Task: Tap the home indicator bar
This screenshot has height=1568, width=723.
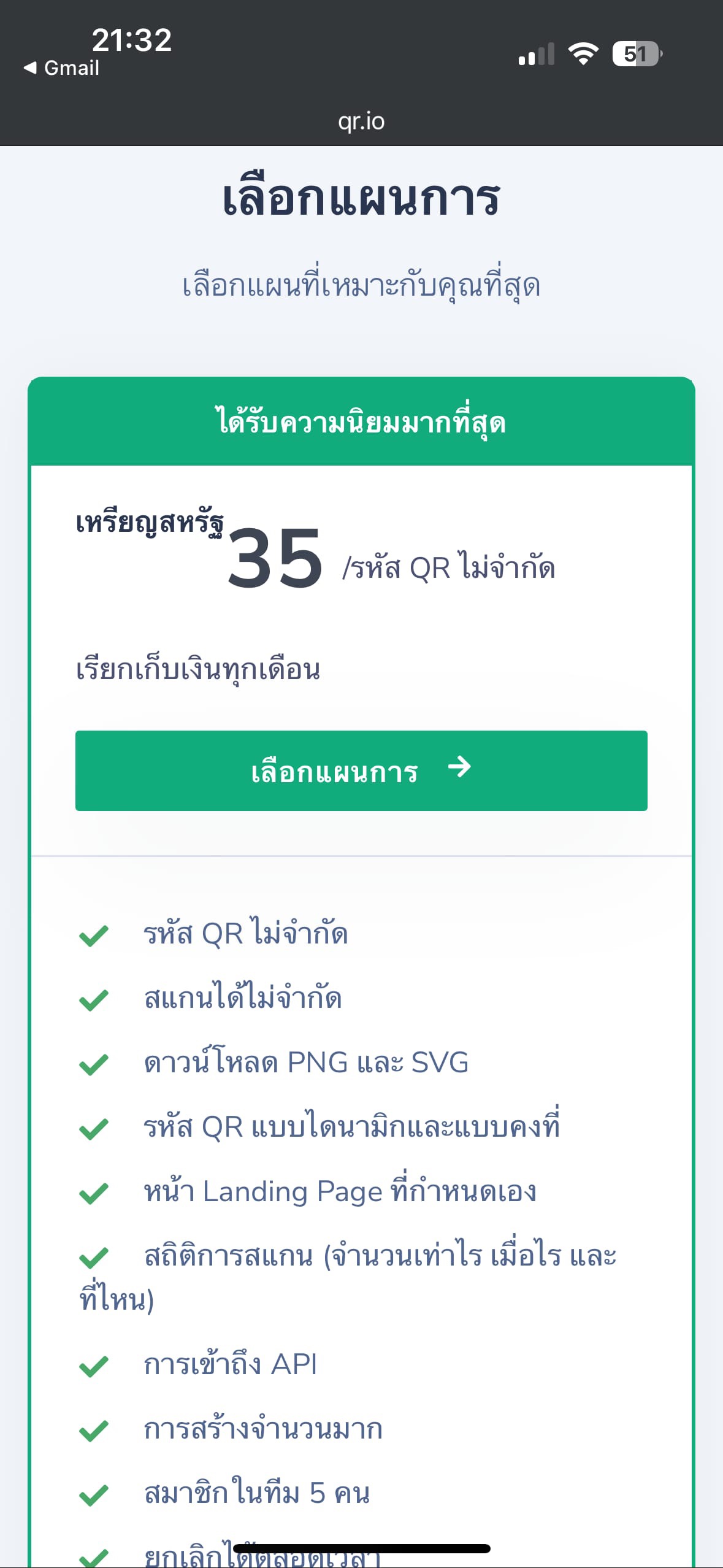Action: [361, 1548]
